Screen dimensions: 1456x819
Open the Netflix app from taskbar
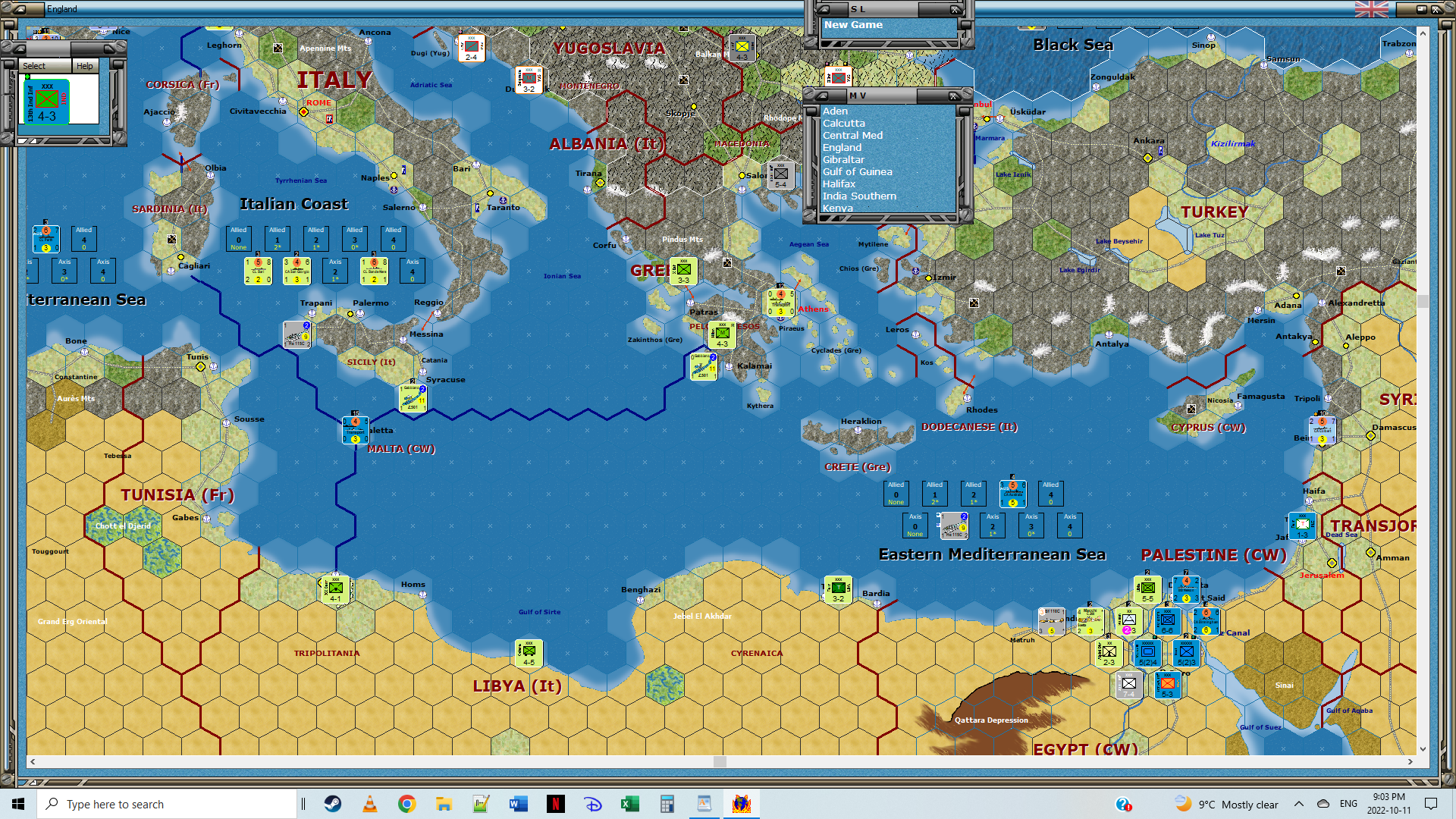(x=556, y=804)
